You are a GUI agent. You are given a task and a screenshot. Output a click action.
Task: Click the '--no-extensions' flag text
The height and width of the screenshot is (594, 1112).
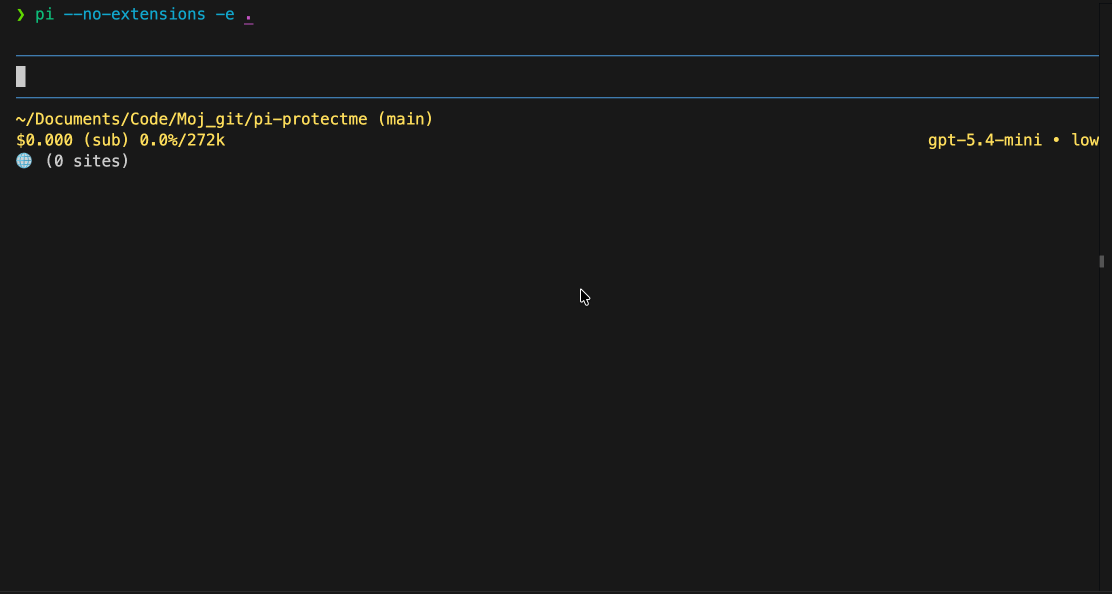(135, 14)
